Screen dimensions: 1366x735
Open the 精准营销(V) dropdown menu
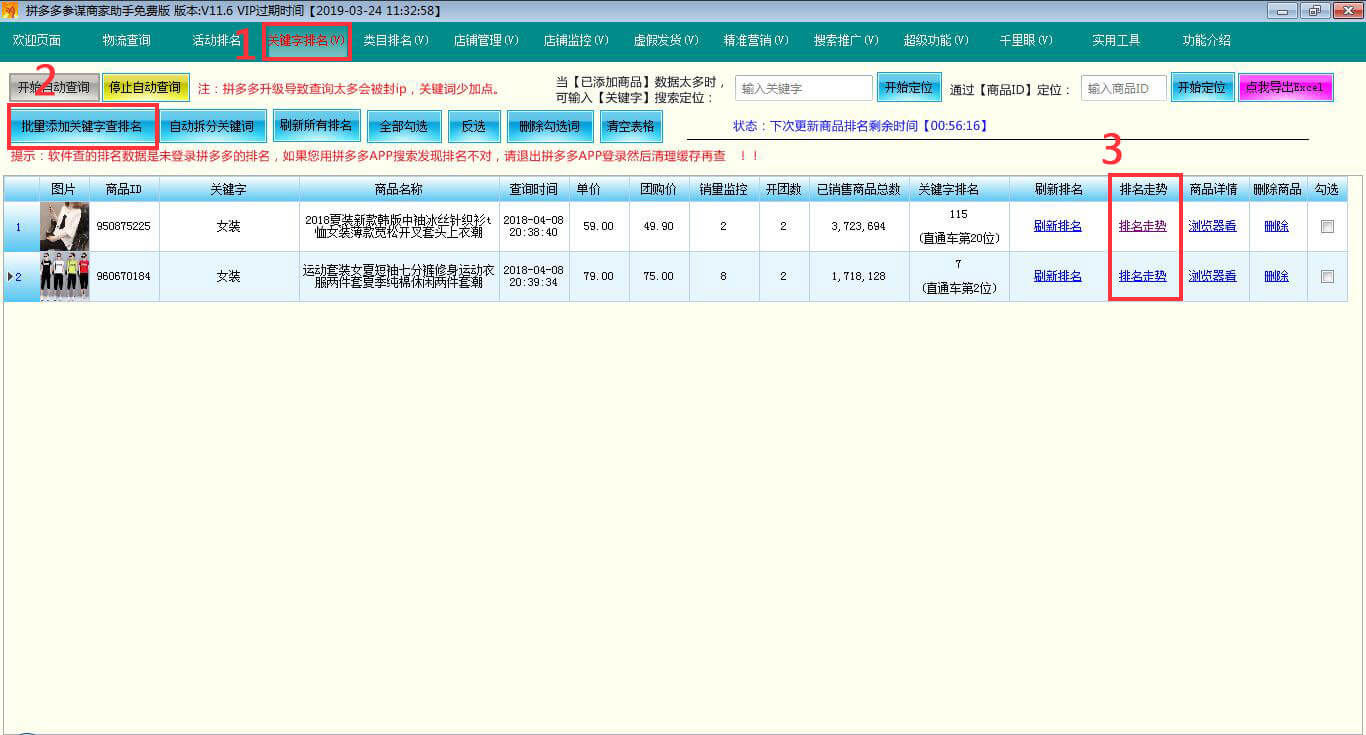click(x=756, y=41)
